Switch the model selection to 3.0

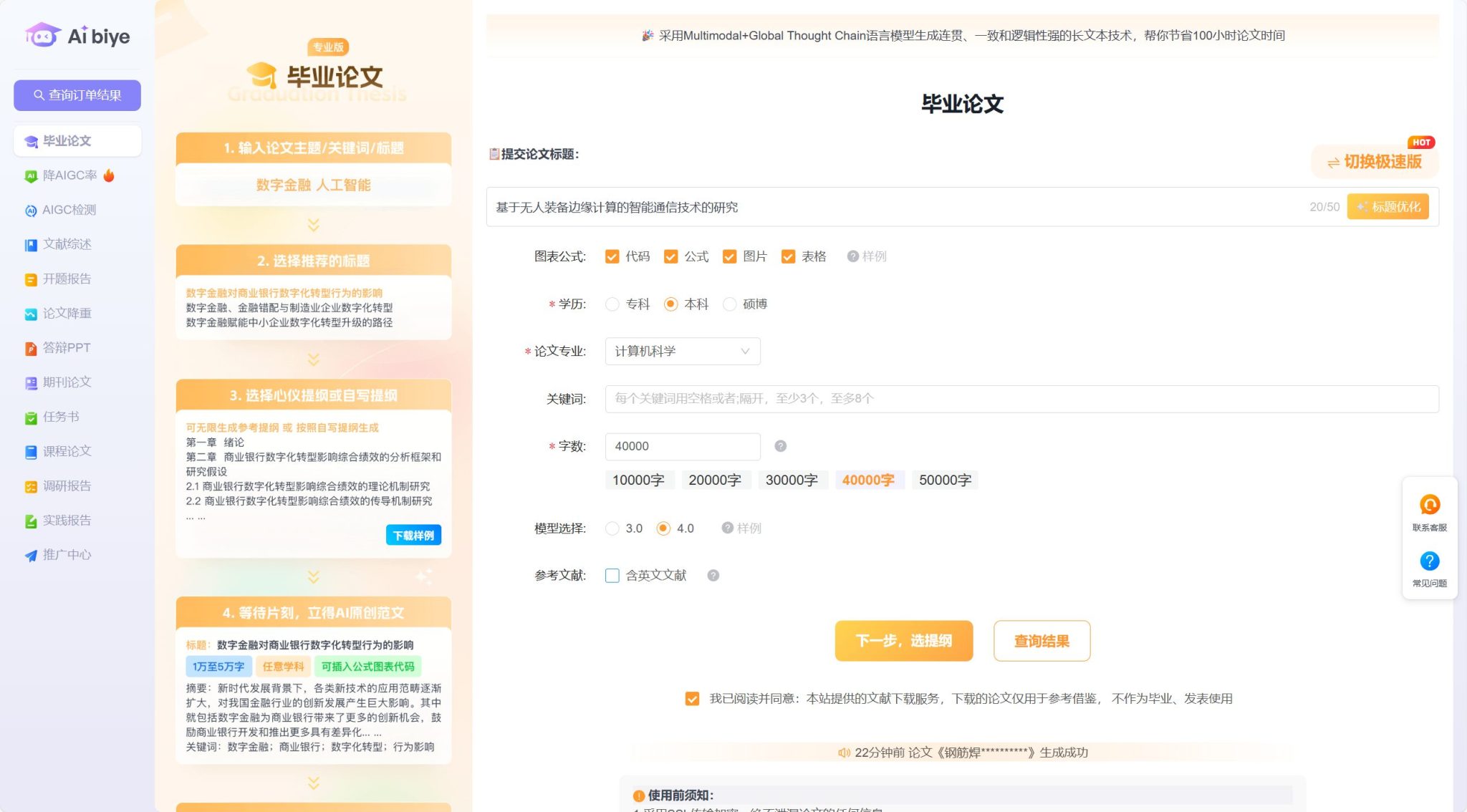(612, 528)
